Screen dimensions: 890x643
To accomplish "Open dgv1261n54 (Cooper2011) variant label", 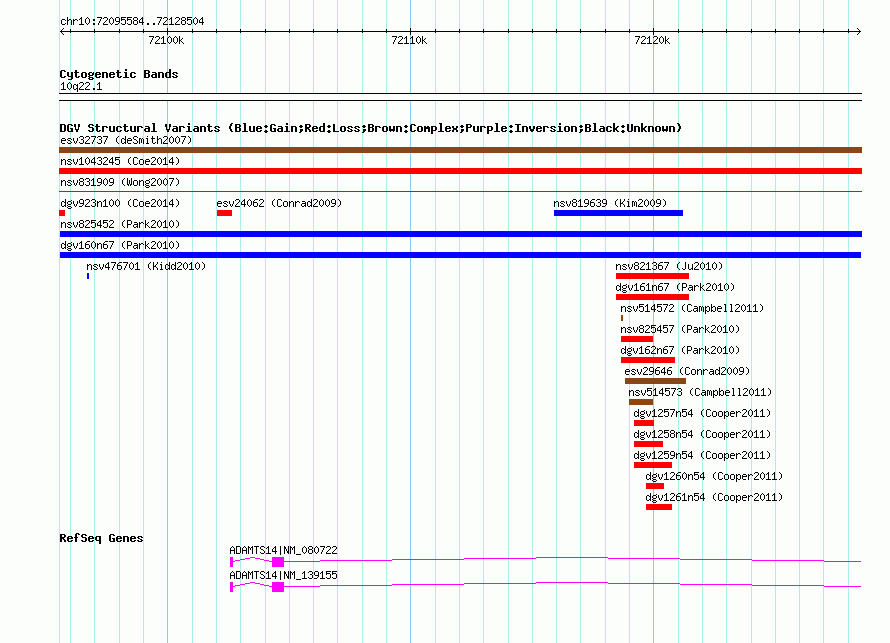I will (714, 497).
